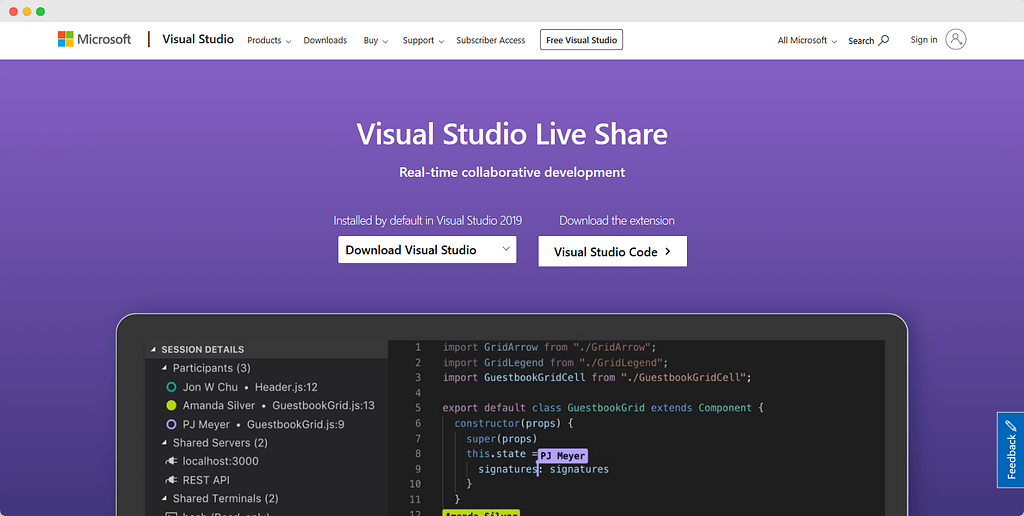Click PJ Meyer's purple participant circle

tap(171, 425)
